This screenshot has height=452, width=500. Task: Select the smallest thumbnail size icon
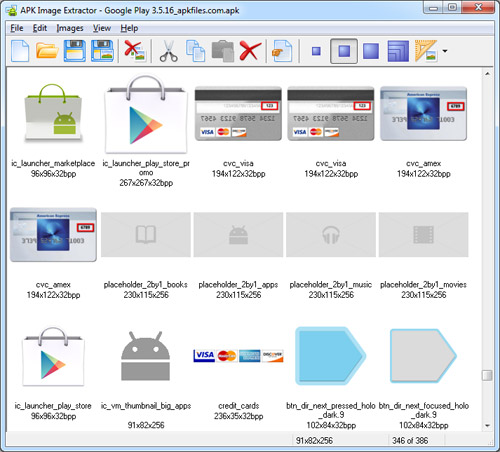(316, 51)
